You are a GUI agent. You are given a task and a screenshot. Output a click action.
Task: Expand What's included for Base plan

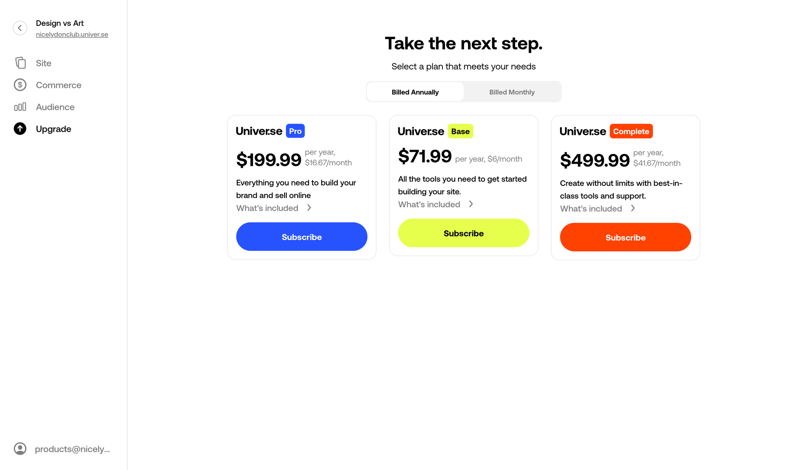pos(436,204)
